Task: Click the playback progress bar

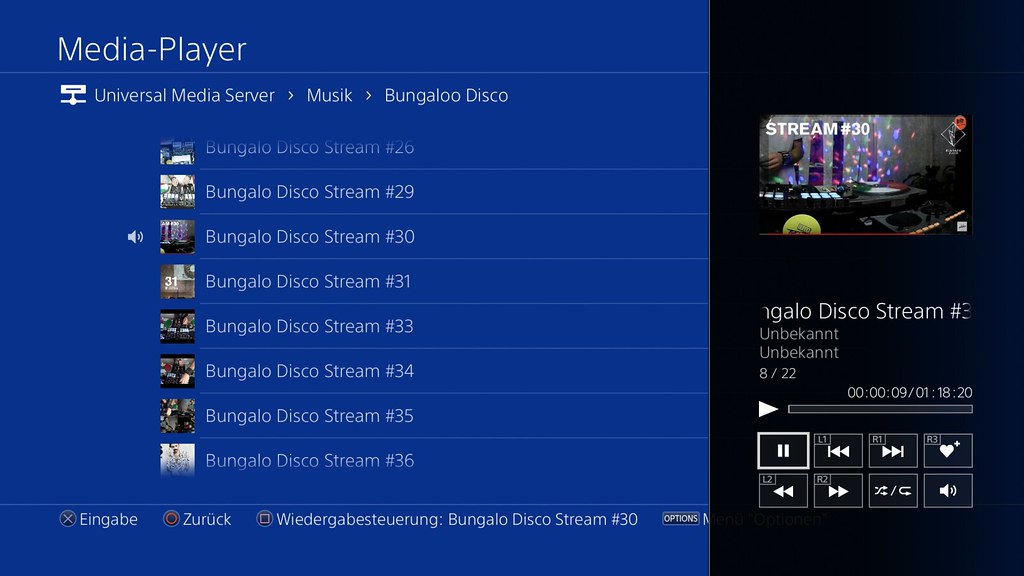Action: [880, 409]
